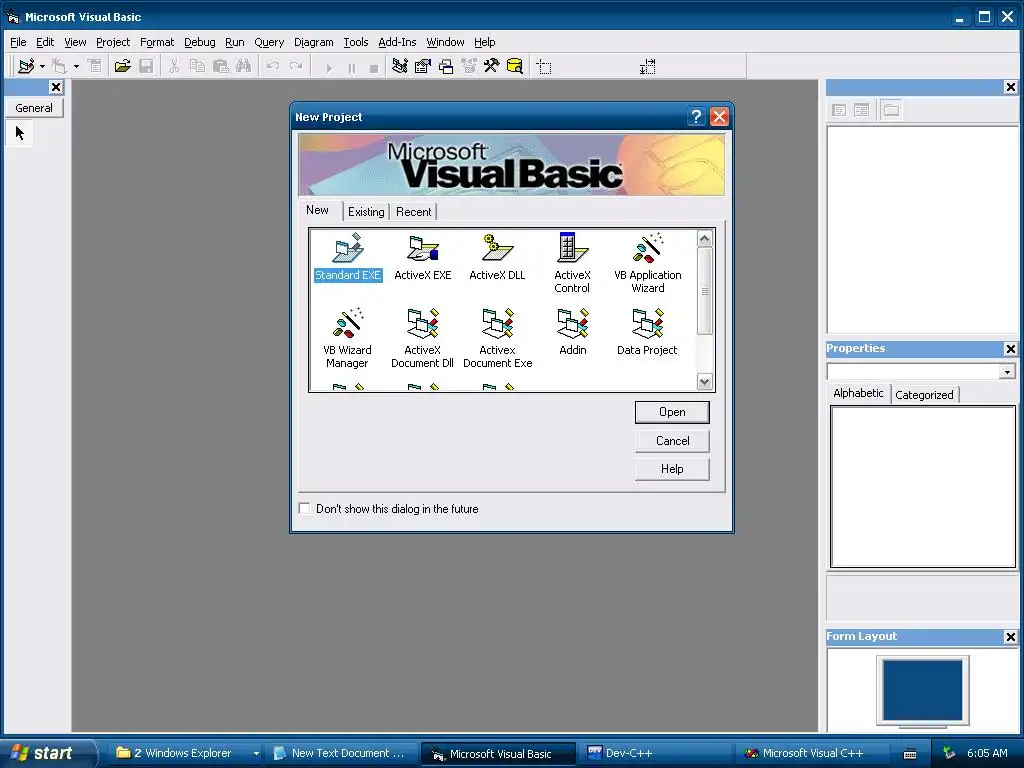
Task: Open the Properties object dropdown
Action: (1007, 372)
